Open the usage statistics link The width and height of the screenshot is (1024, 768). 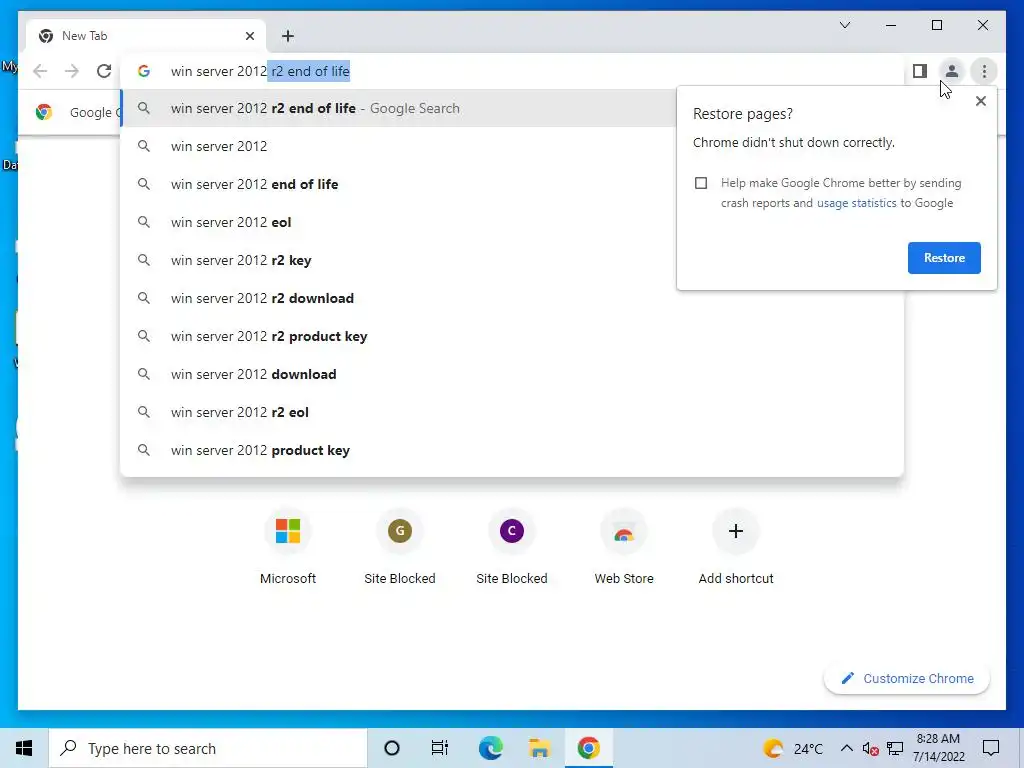click(x=856, y=203)
